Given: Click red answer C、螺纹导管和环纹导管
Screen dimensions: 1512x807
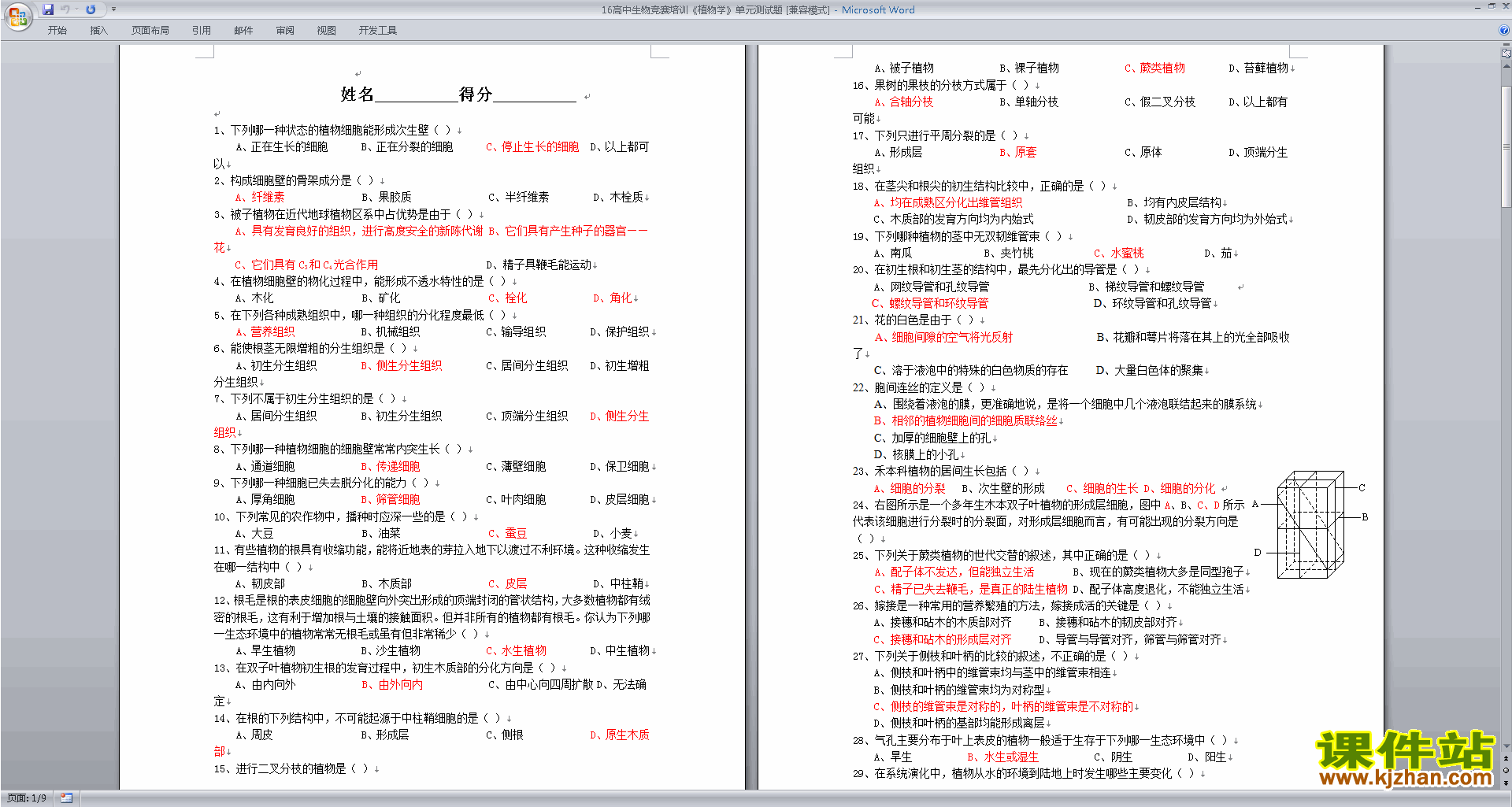Looking at the screenshot, I should pyautogui.click(x=930, y=304).
